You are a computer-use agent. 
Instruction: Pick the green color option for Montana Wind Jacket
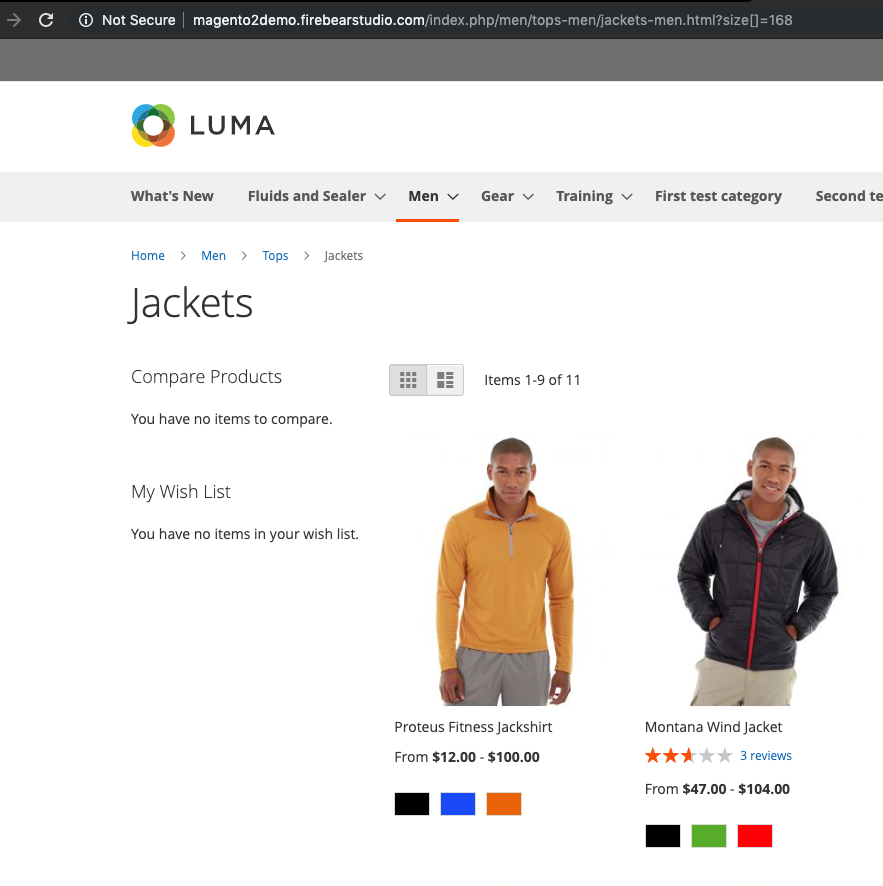(x=708, y=835)
